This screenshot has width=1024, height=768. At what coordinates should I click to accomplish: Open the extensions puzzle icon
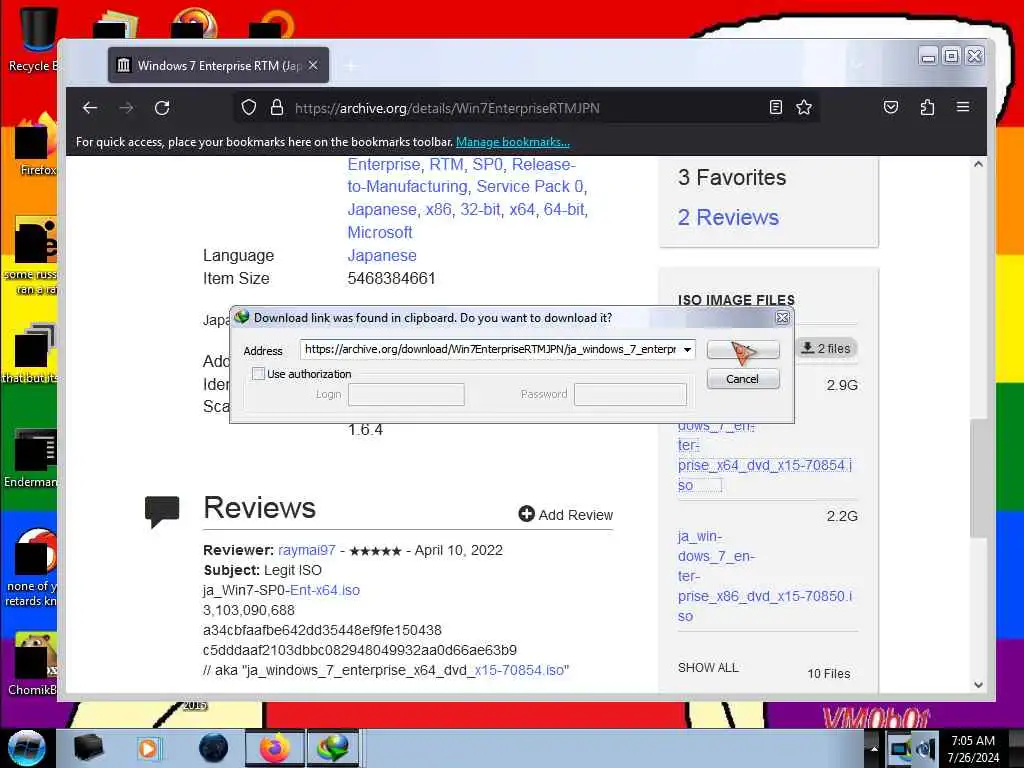coord(927,107)
